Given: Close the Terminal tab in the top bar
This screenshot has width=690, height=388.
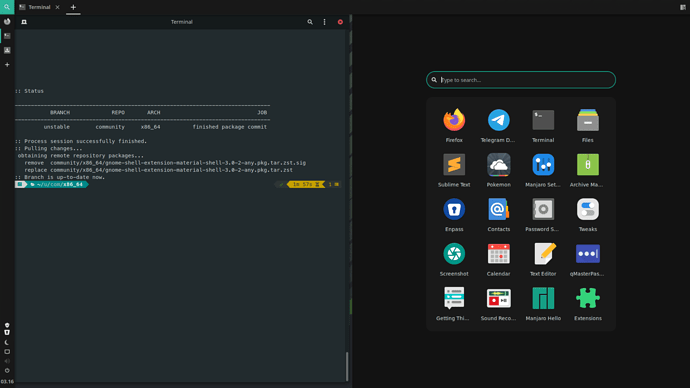Looking at the screenshot, I should tap(57, 7).
